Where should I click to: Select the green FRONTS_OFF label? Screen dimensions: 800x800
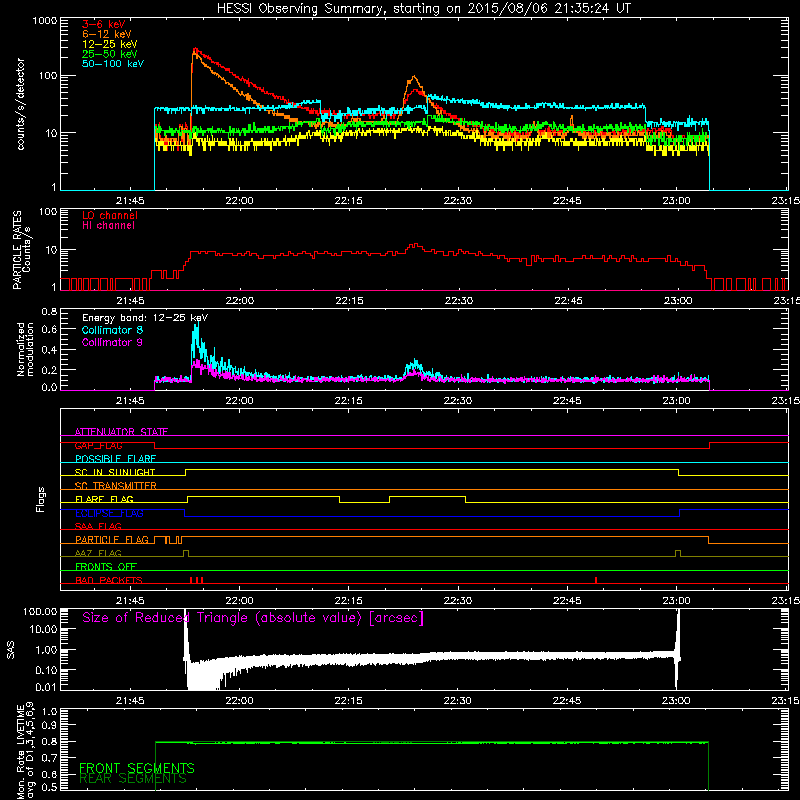coord(106,567)
